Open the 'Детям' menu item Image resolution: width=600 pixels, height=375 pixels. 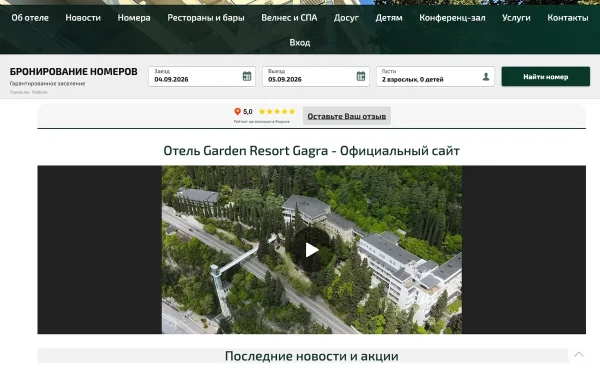point(389,18)
